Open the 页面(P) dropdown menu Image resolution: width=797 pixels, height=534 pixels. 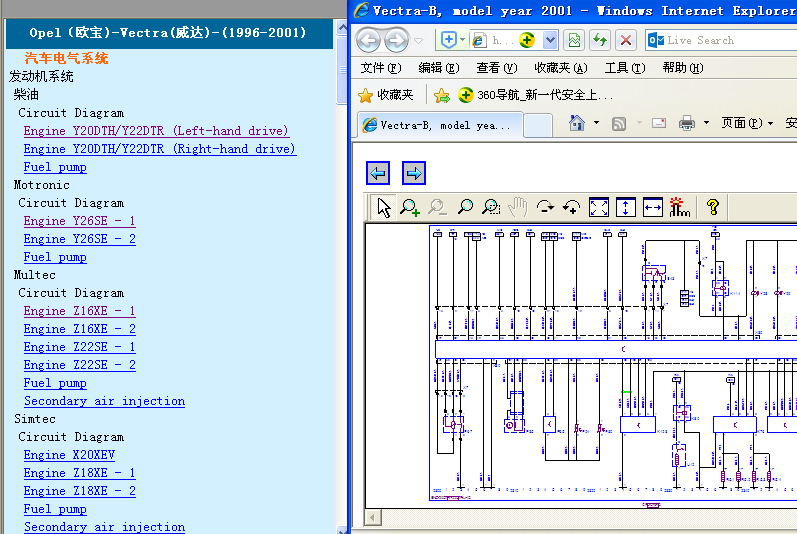tap(747, 123)
